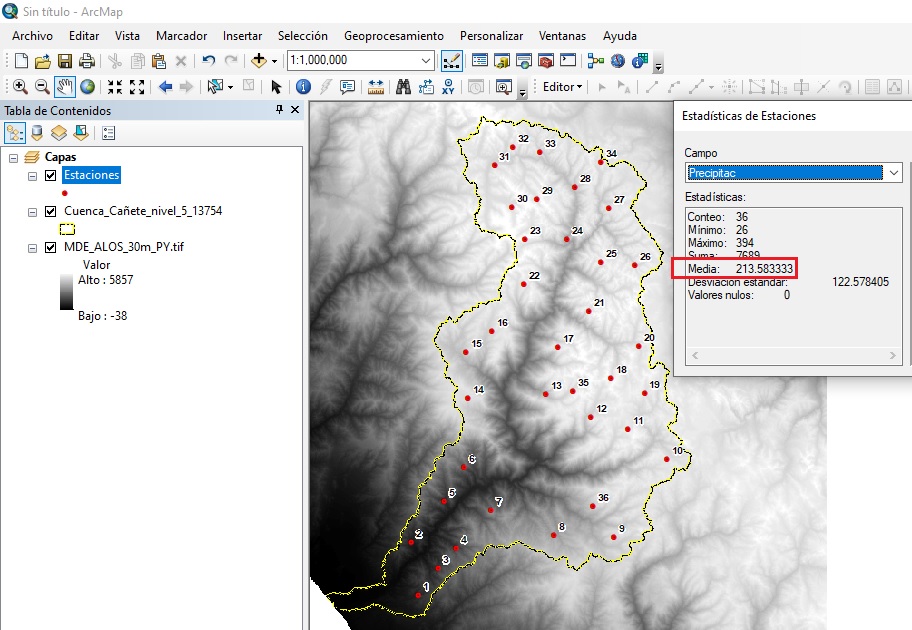Select the black arrow Select Elements tool
912x630 pixels.
(x=276, y=87)
